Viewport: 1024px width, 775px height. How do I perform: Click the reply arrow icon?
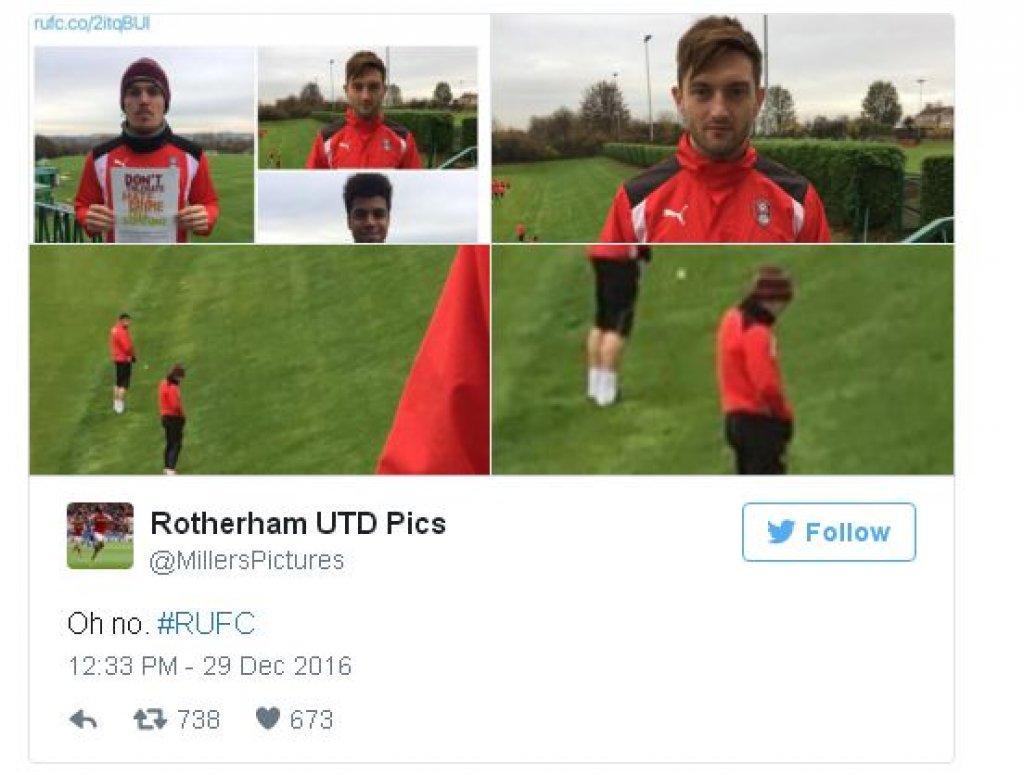(83, 720)
